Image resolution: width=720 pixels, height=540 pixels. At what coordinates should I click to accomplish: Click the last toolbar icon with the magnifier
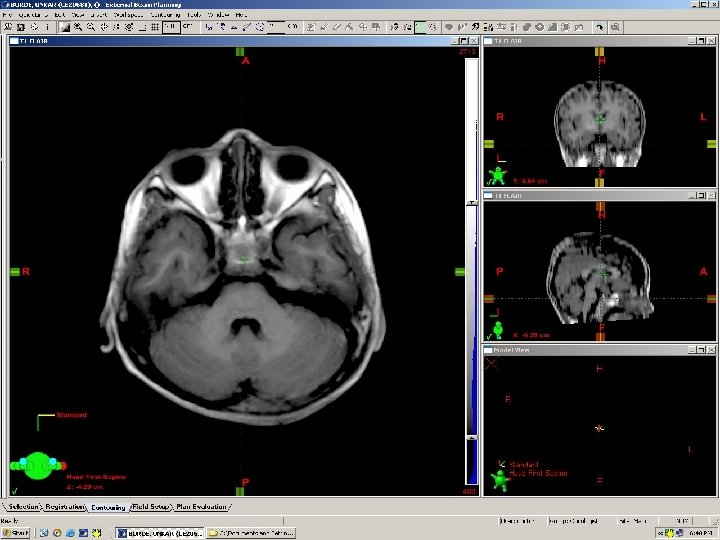(615, 27)
